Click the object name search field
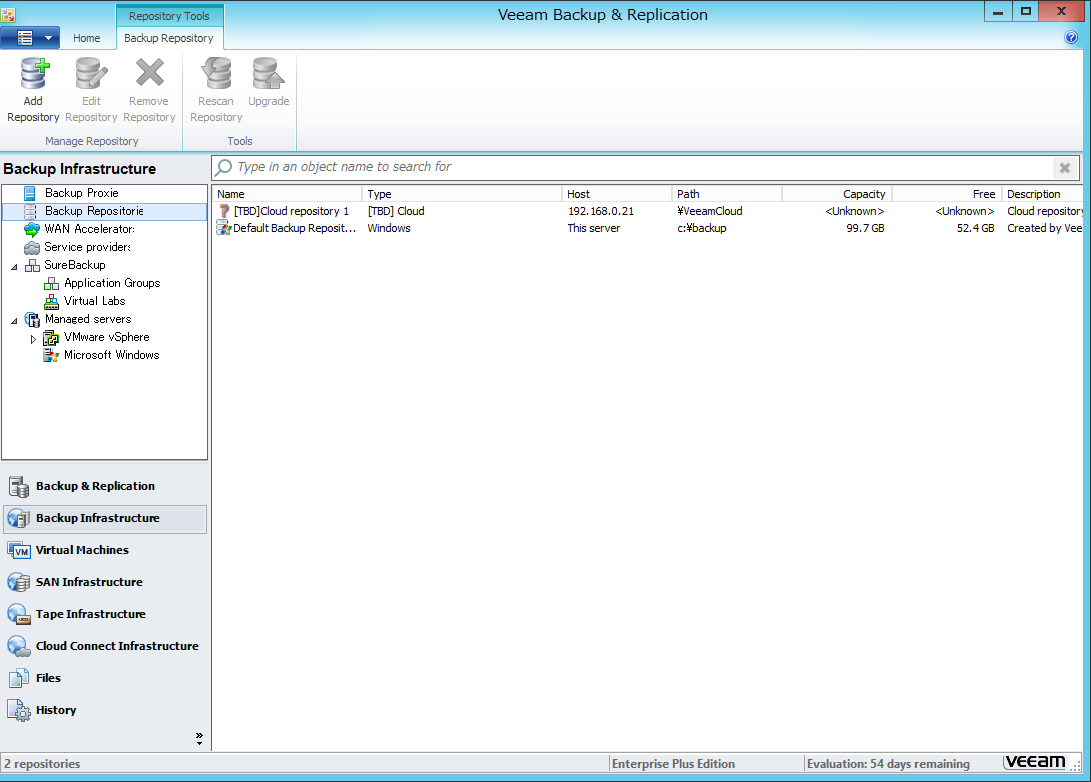The height and width of the screenshot is (782, 1091). coord(633,167)
